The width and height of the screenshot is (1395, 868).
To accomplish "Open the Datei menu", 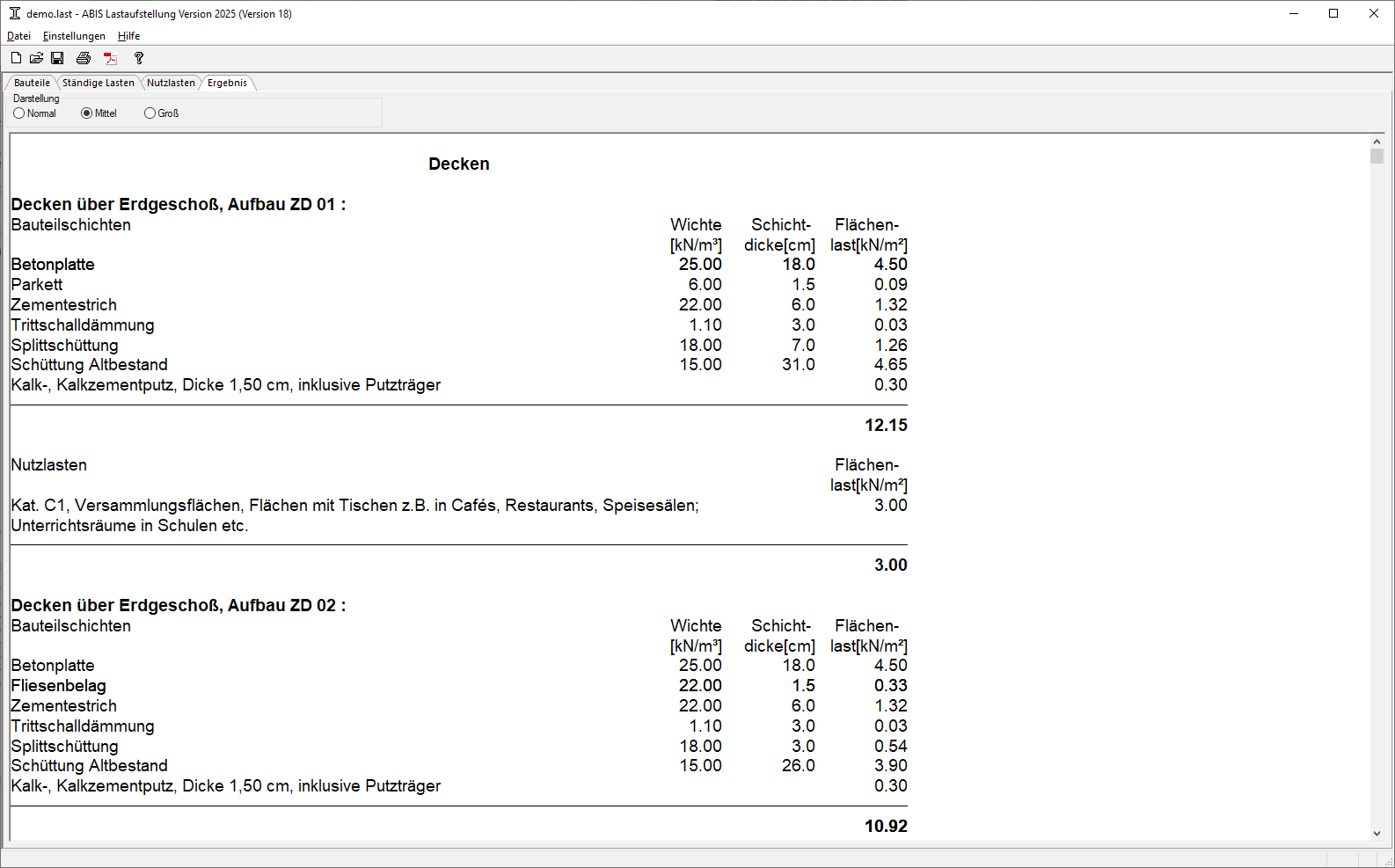I will point(18,36).
